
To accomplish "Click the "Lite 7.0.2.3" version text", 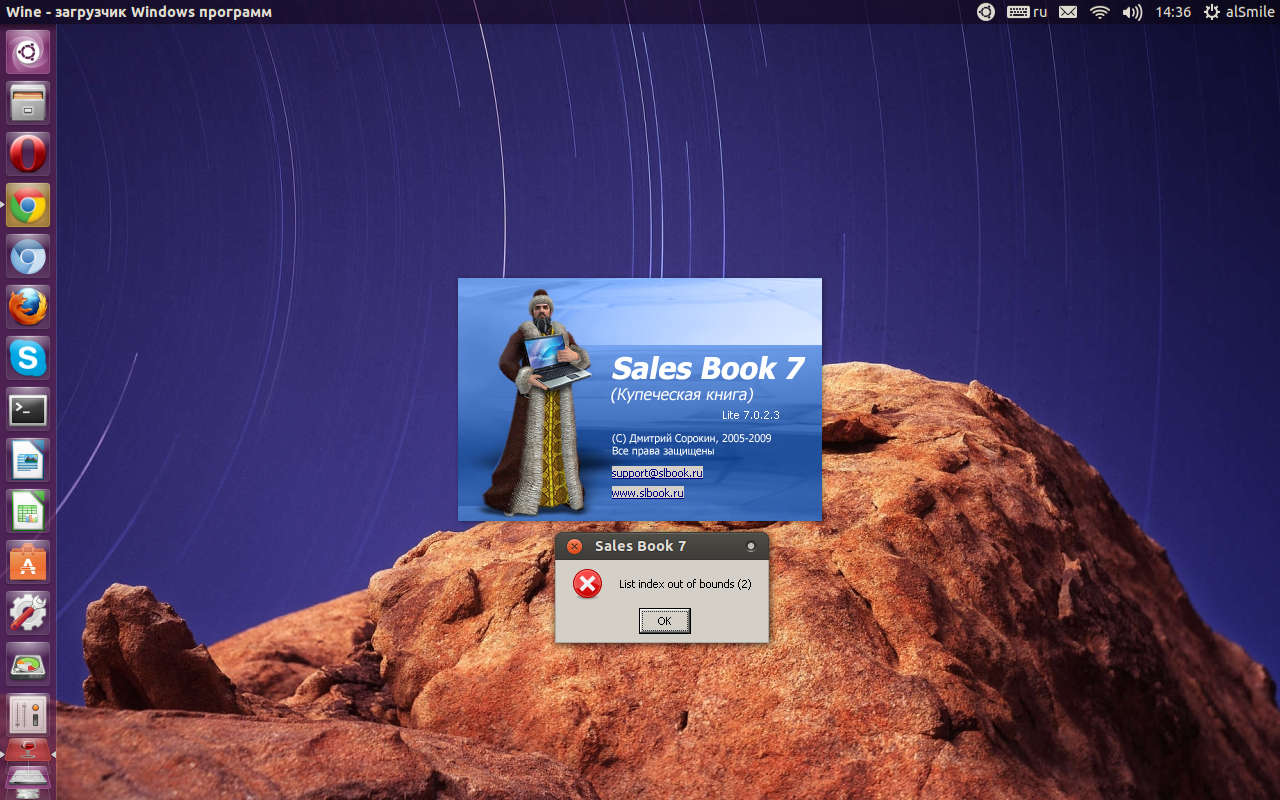I will coord(750,414).
